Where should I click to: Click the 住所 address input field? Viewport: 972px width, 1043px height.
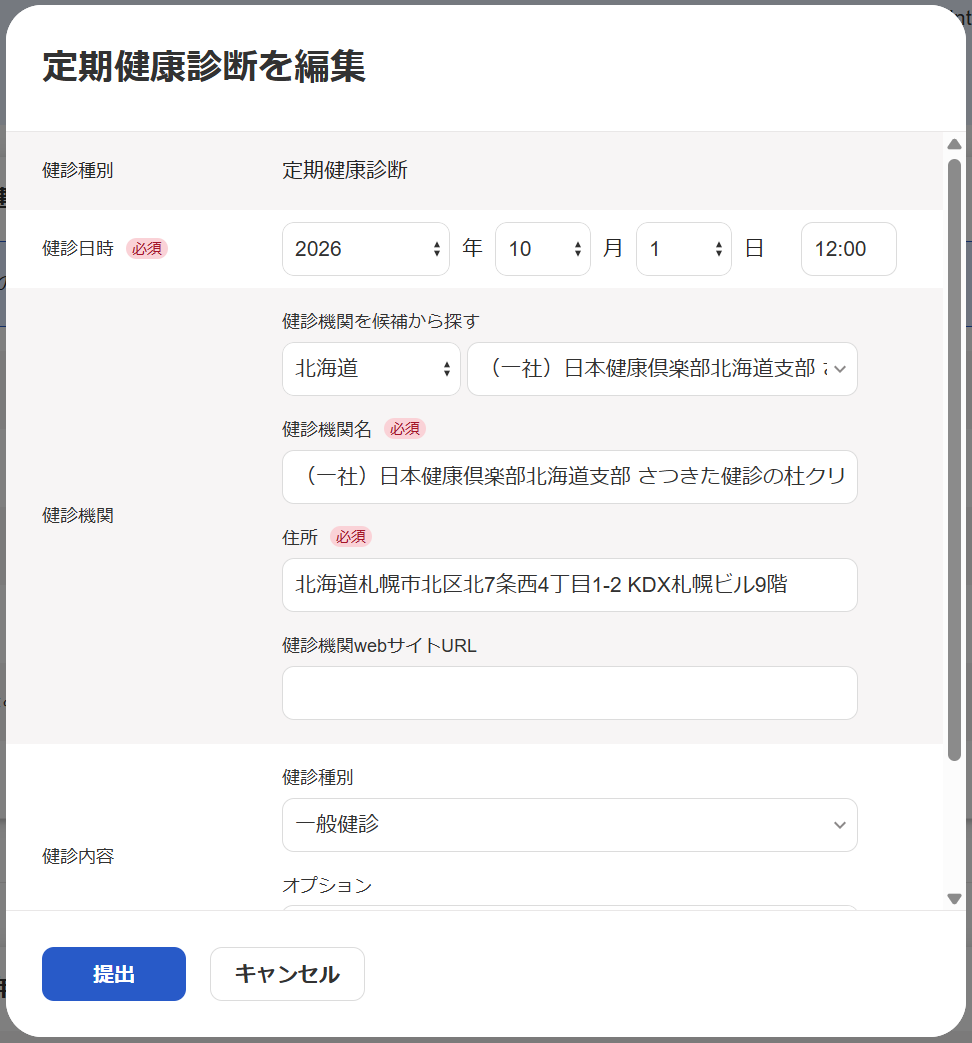click(x=569, y=585)
